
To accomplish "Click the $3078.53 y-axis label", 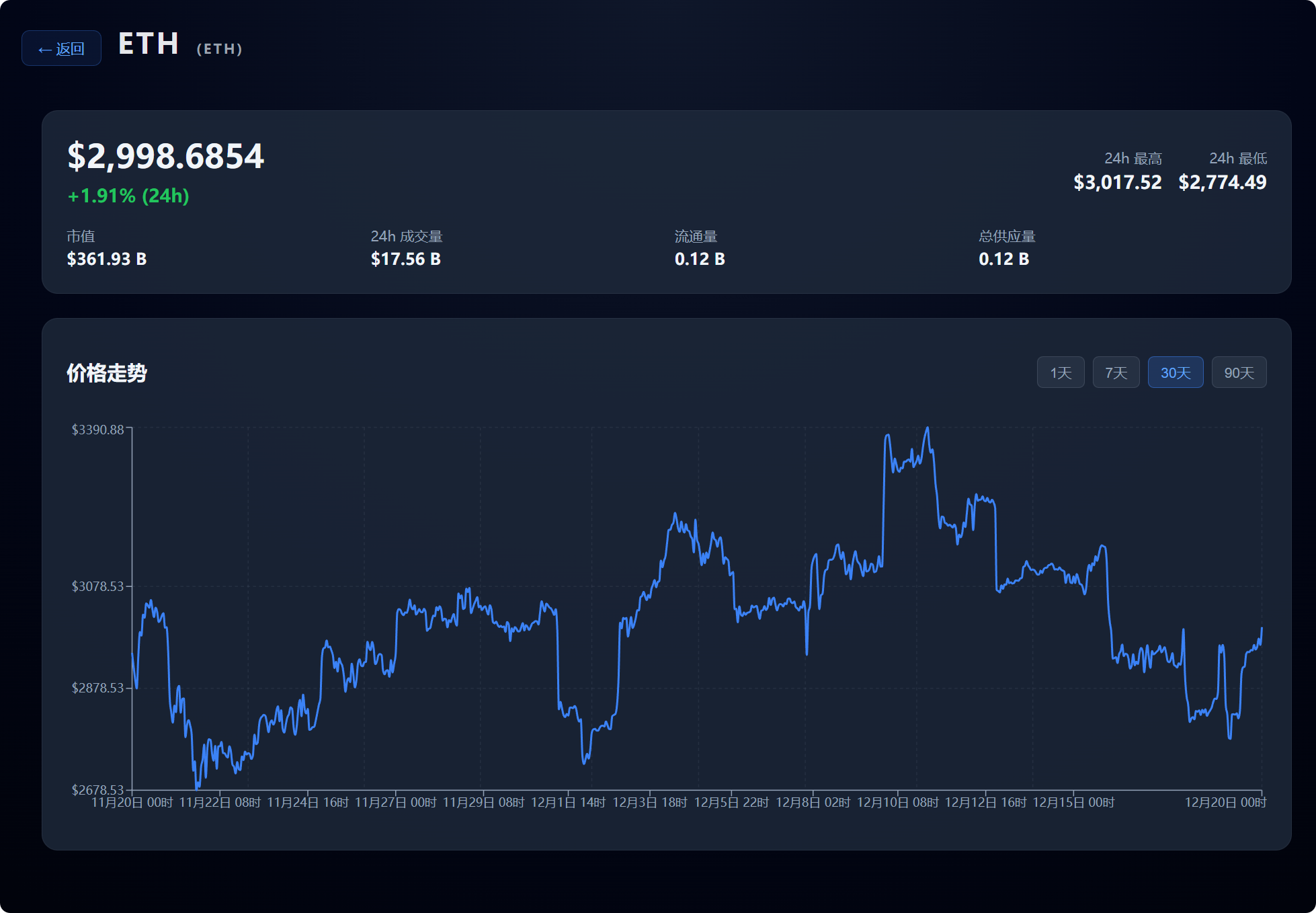I will tap(98, 586).
